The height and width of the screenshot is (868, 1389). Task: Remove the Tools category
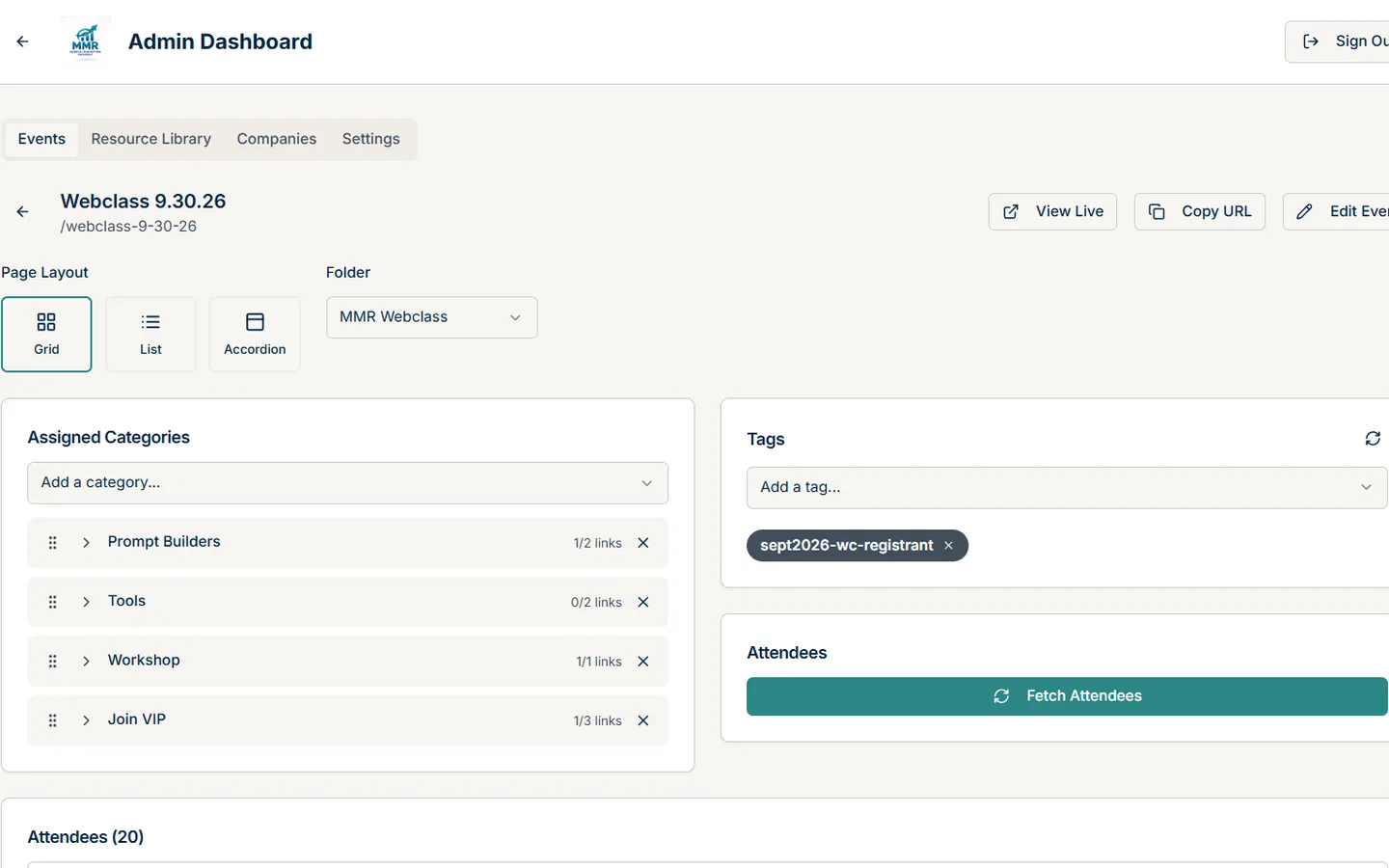(x=643, y=603)
